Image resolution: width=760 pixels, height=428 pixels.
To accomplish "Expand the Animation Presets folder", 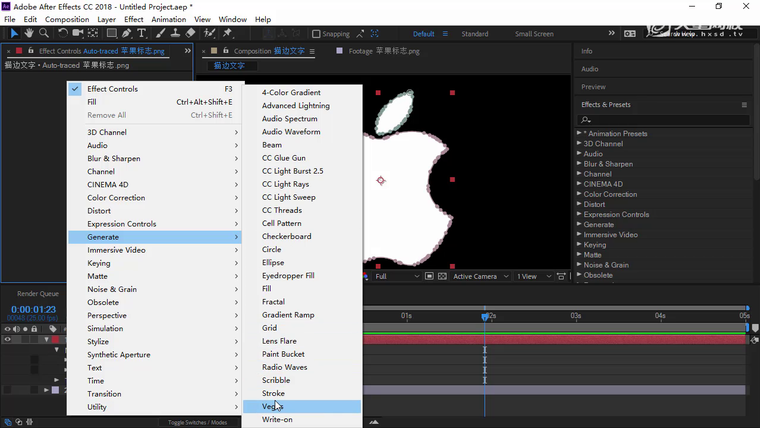I will [x=579, y=134].
